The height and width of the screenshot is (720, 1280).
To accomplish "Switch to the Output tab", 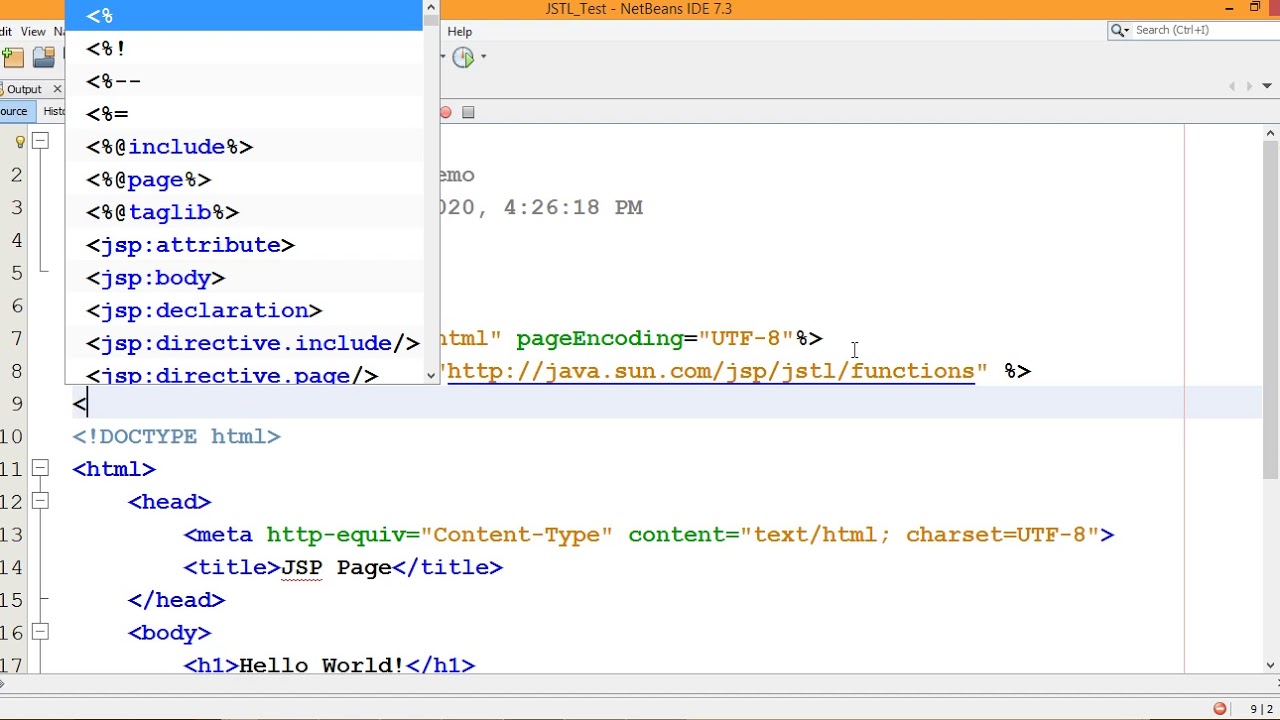I will (x=24, y=89).
